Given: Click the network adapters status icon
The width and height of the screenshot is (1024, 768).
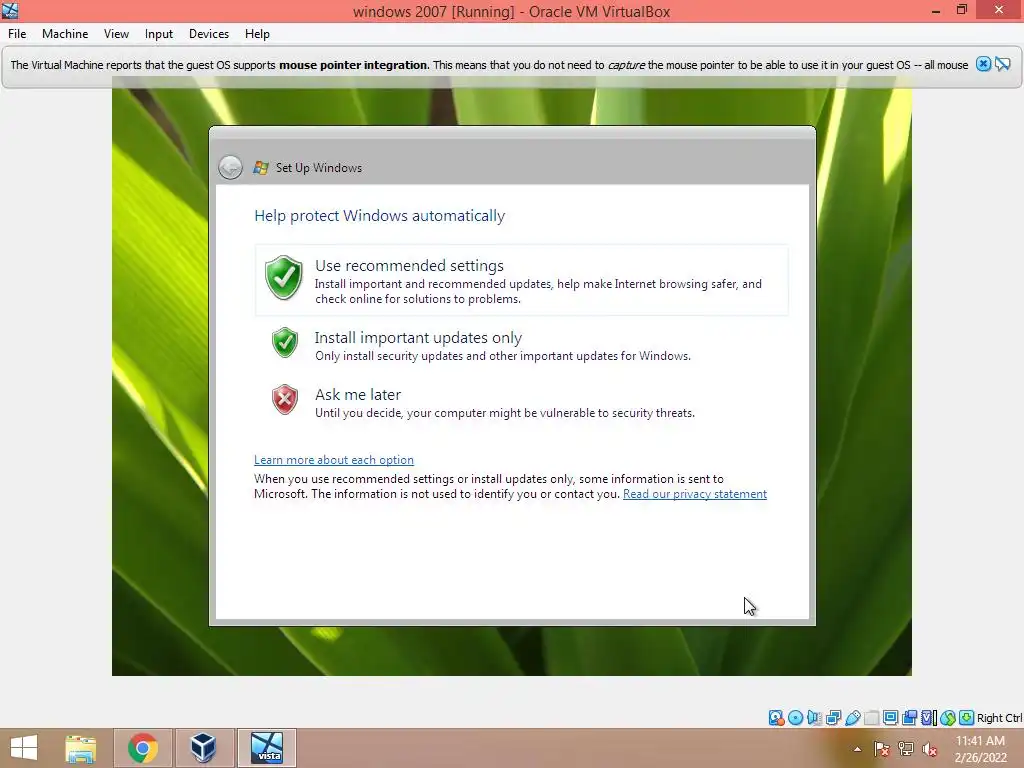Looking at the screenshot, I should (833, 718).
